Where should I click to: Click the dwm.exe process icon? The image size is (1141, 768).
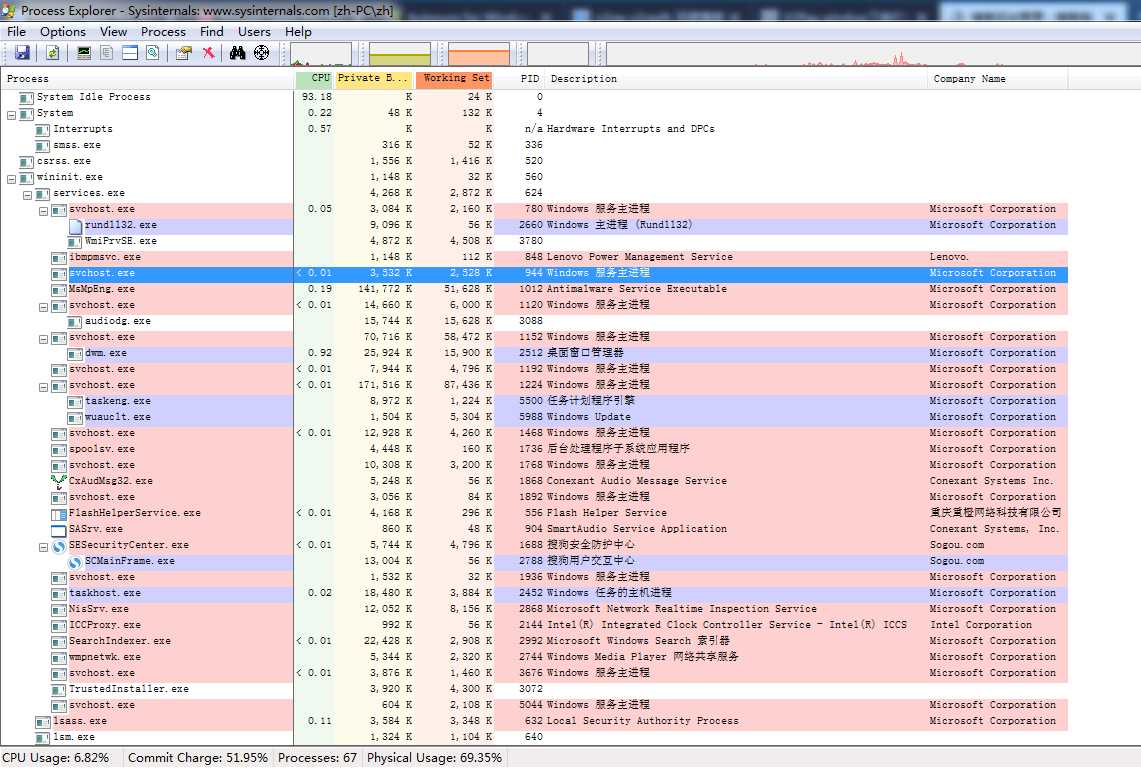[75, 354]
